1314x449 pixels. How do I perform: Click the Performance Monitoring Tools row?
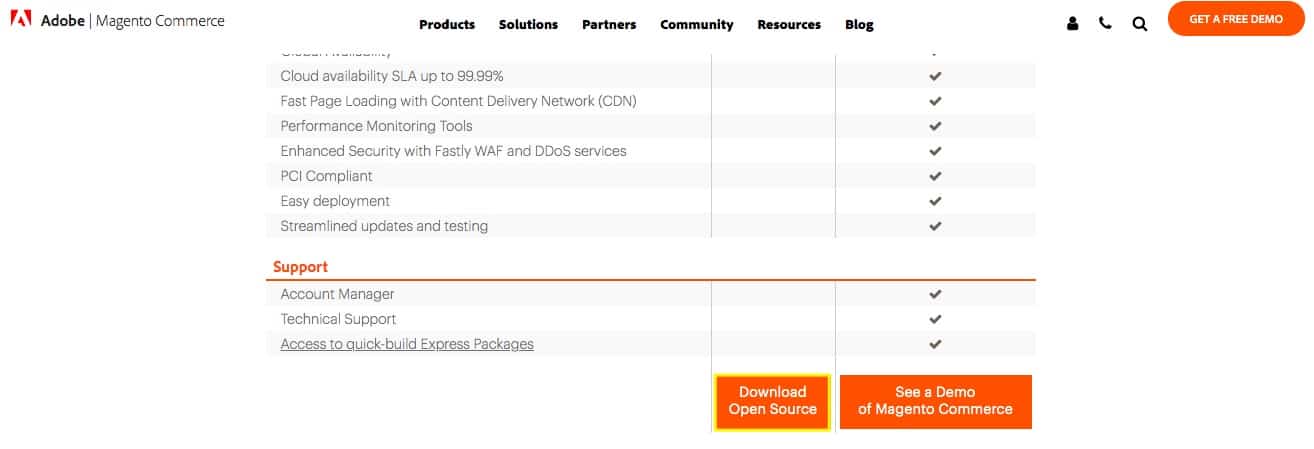pyautogui.click(x=651, y=126)
